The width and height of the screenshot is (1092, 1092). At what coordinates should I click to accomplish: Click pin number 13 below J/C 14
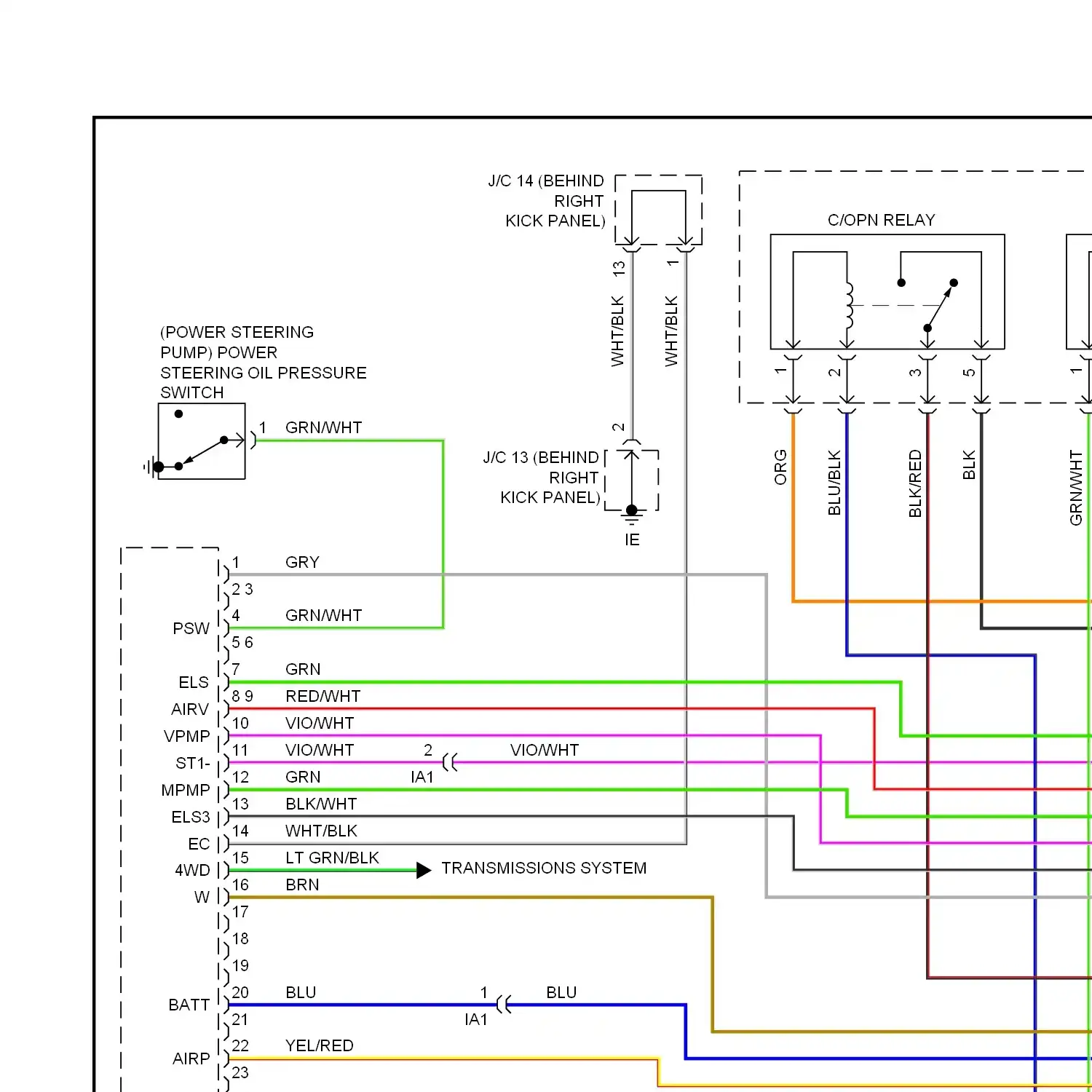tap(618, 268)
